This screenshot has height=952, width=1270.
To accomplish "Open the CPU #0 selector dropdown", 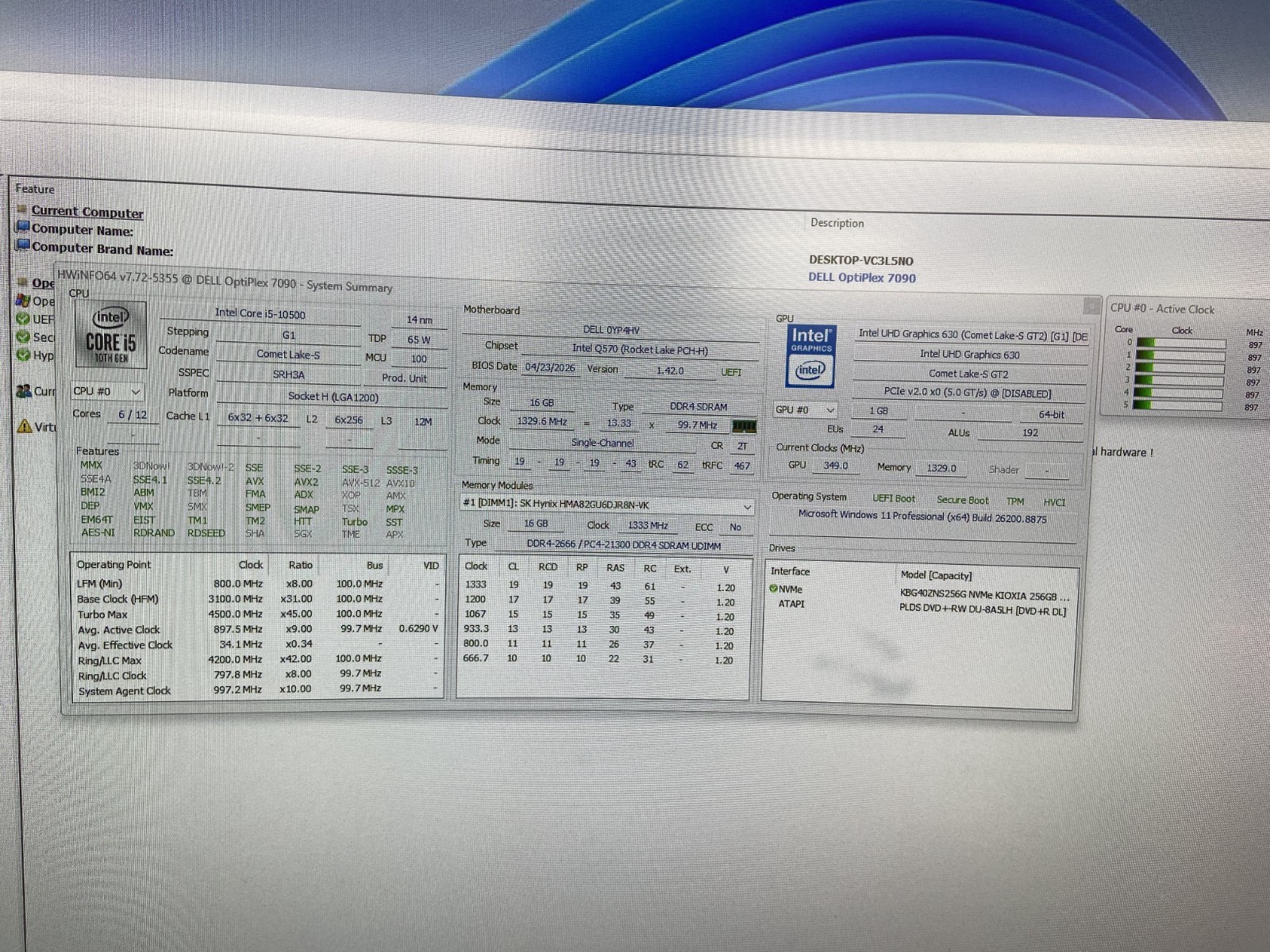I will coord(107,391).
